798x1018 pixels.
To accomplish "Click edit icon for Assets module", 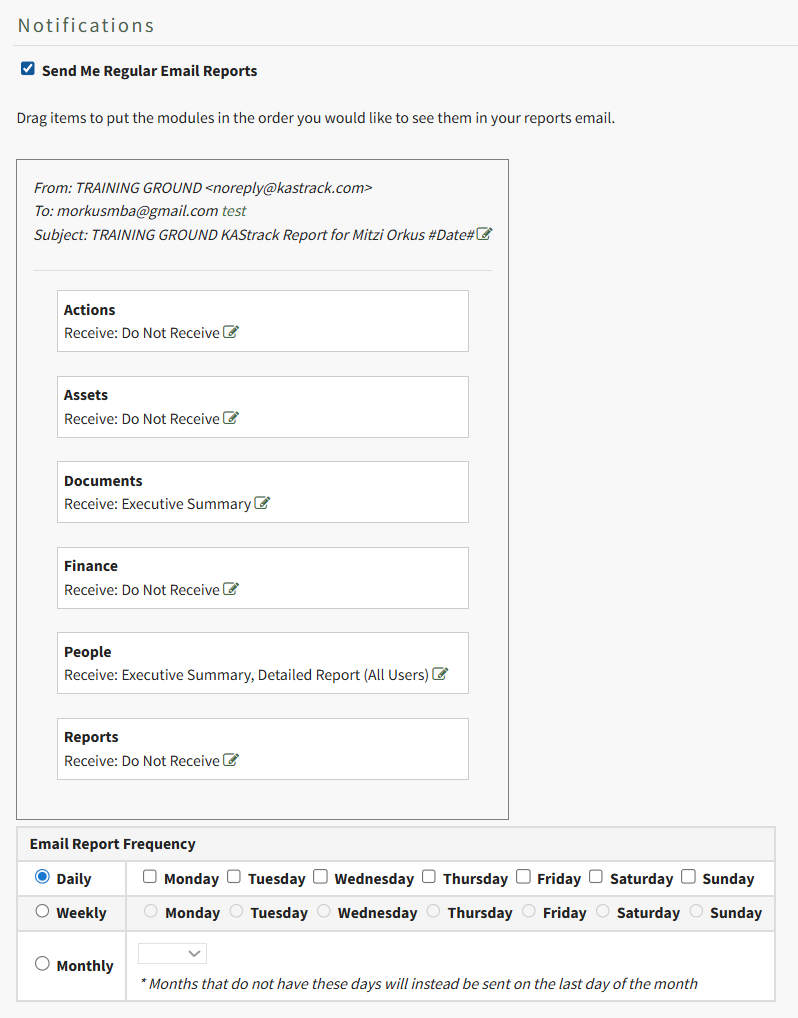I will 231,419.
